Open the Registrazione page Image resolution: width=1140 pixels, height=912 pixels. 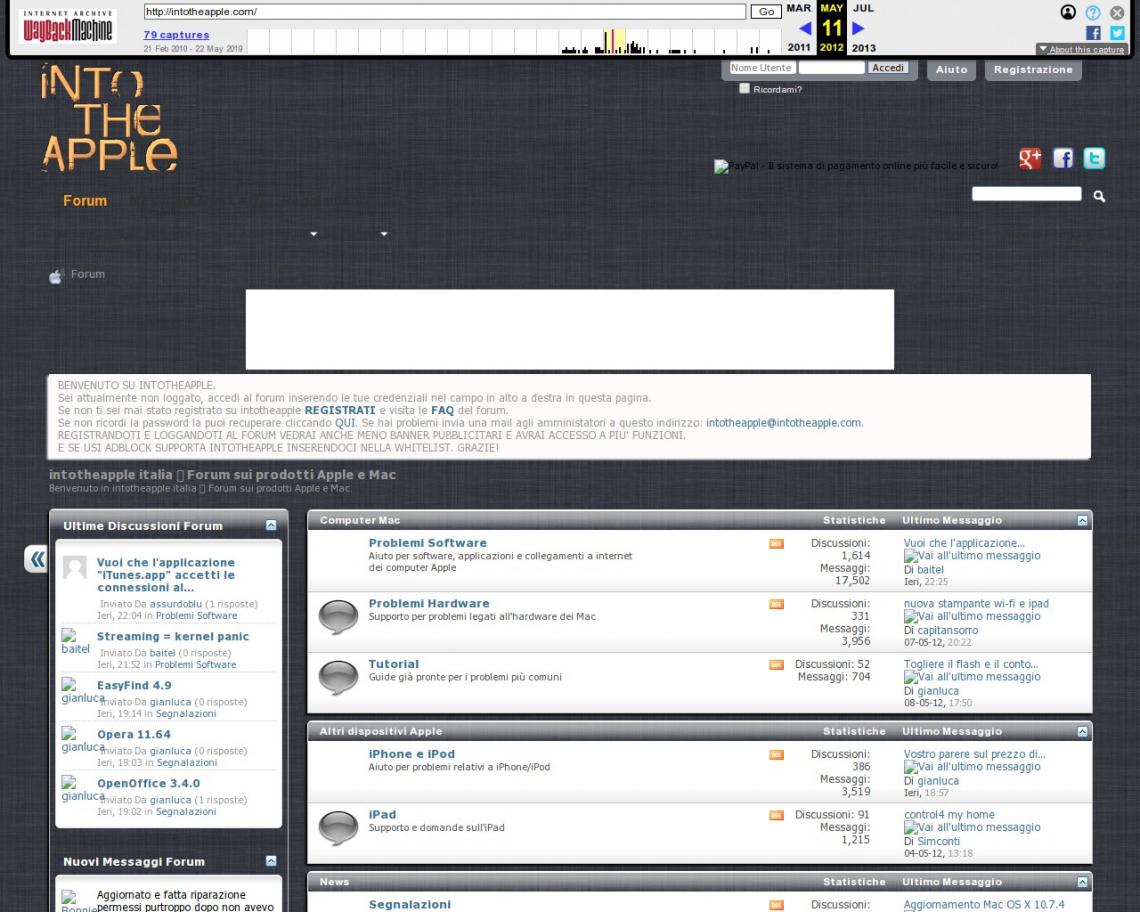coord(1033,70)
